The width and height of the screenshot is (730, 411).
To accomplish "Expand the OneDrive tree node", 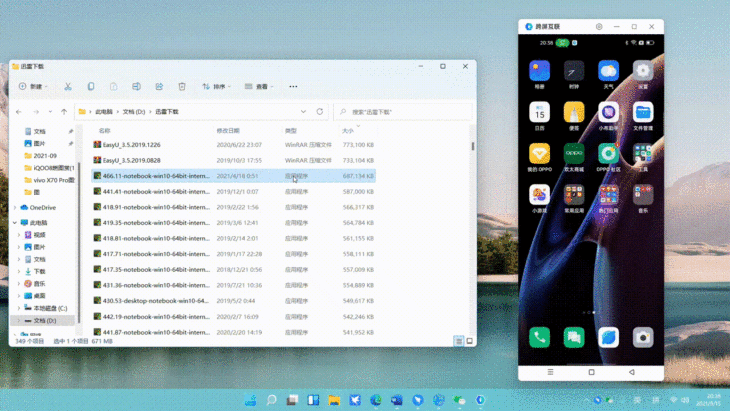I will (11, 207).
